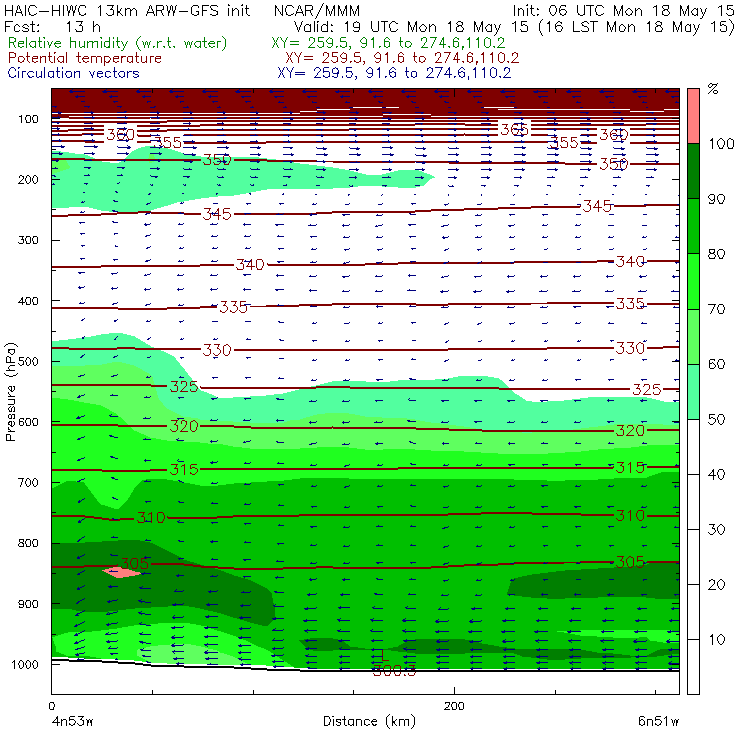Click the blue 'Circulation vectors' legend label
Image resolution: width=740 pixels, height=740 pixels.
pos(73,73)
